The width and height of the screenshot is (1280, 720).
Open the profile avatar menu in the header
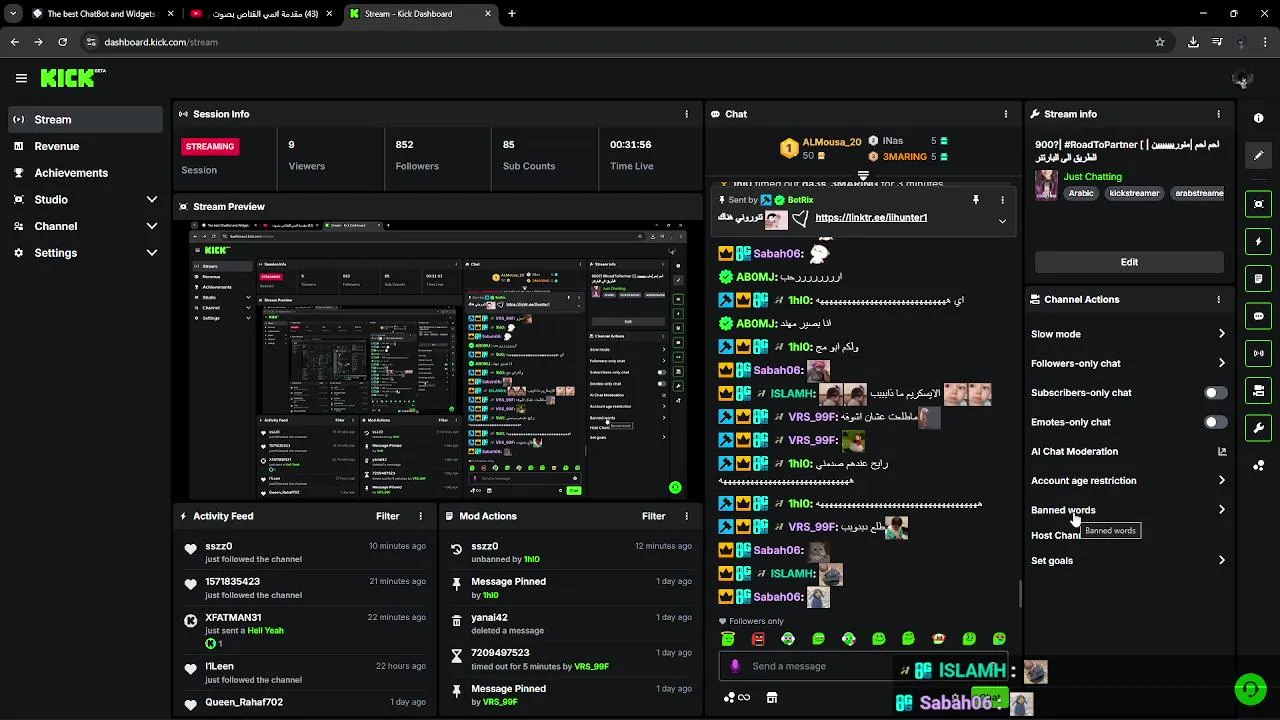coord(1242,79)
